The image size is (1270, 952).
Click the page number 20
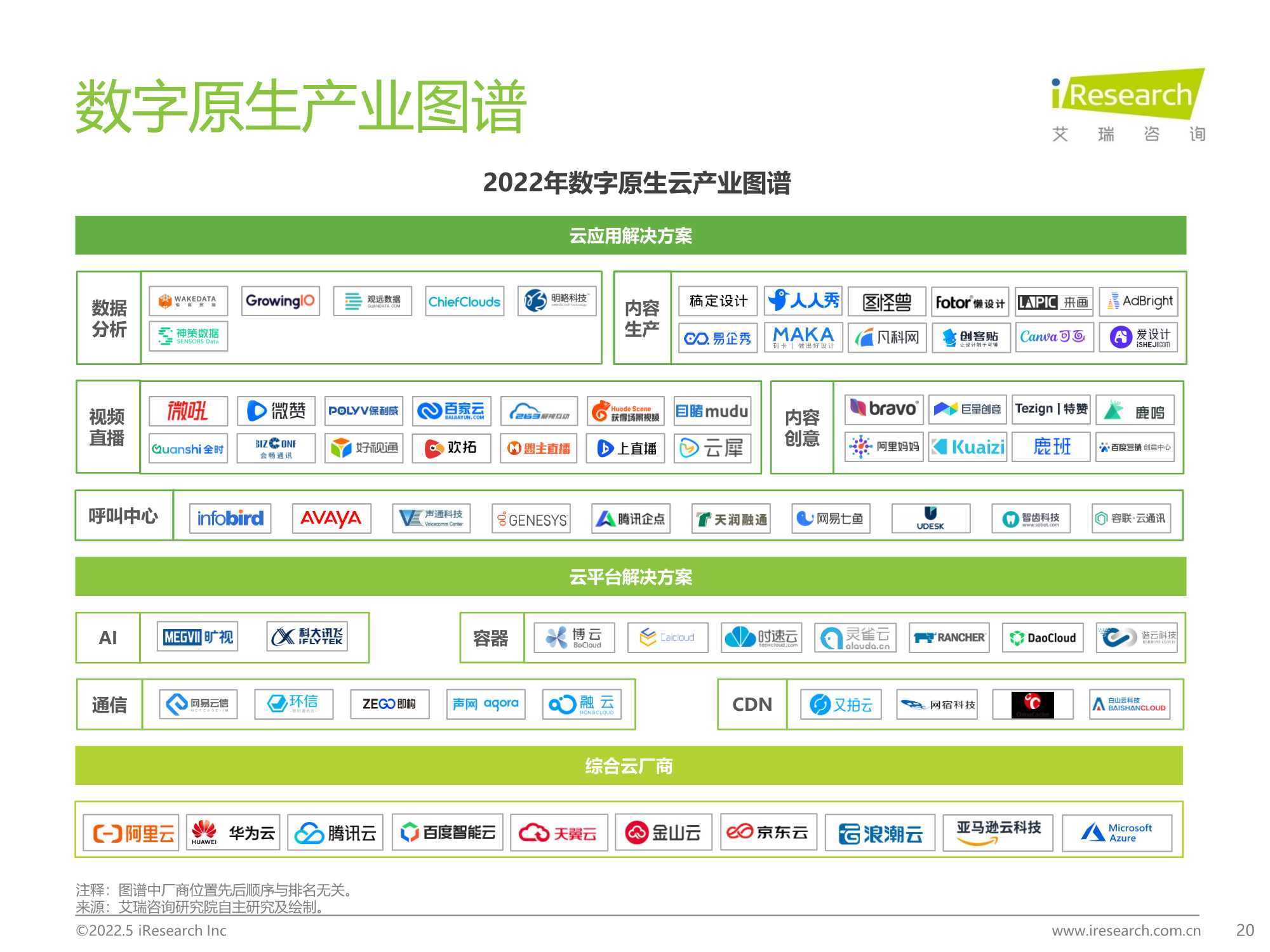click(x=1245, y=930)
